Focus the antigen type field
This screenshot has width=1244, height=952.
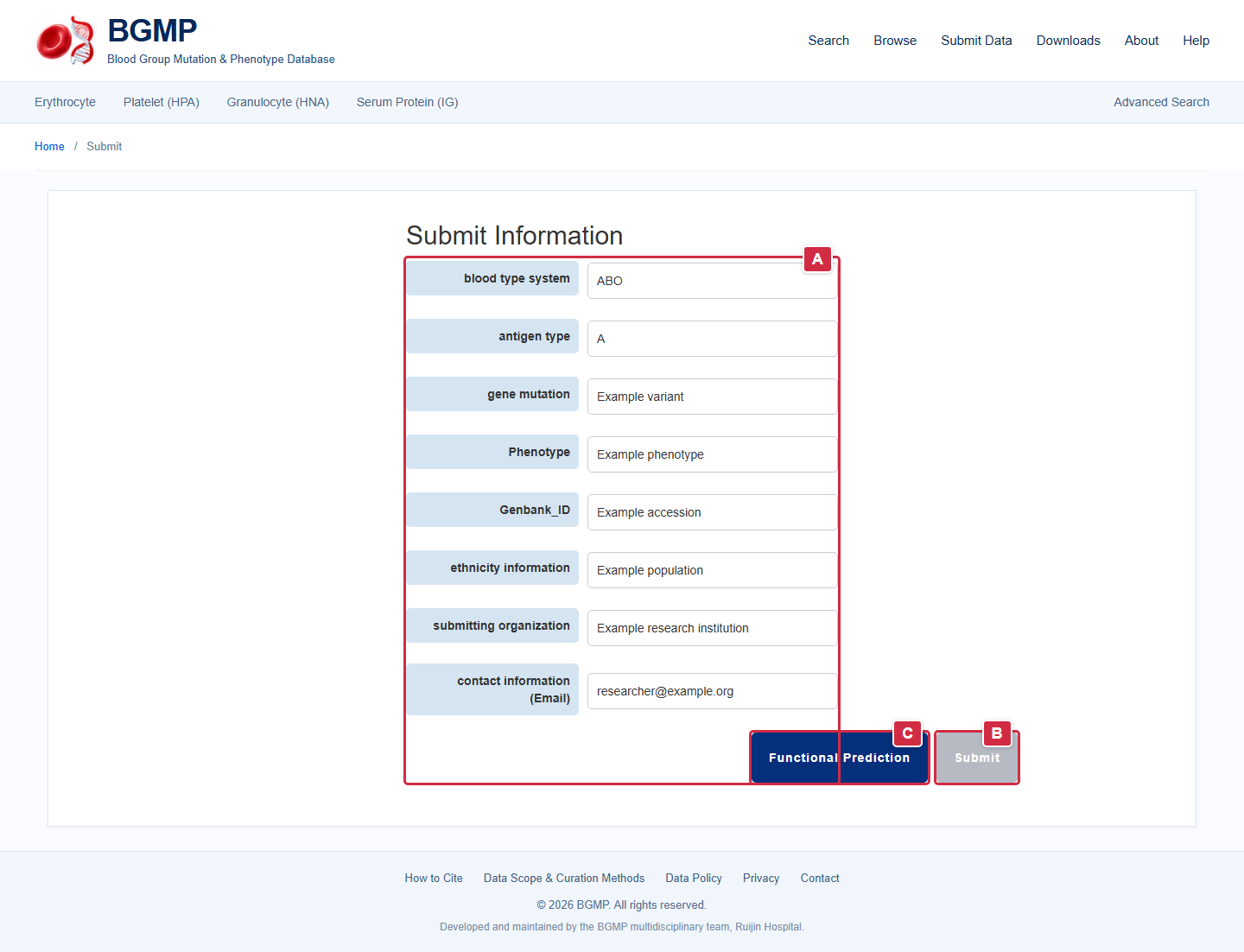713,339
